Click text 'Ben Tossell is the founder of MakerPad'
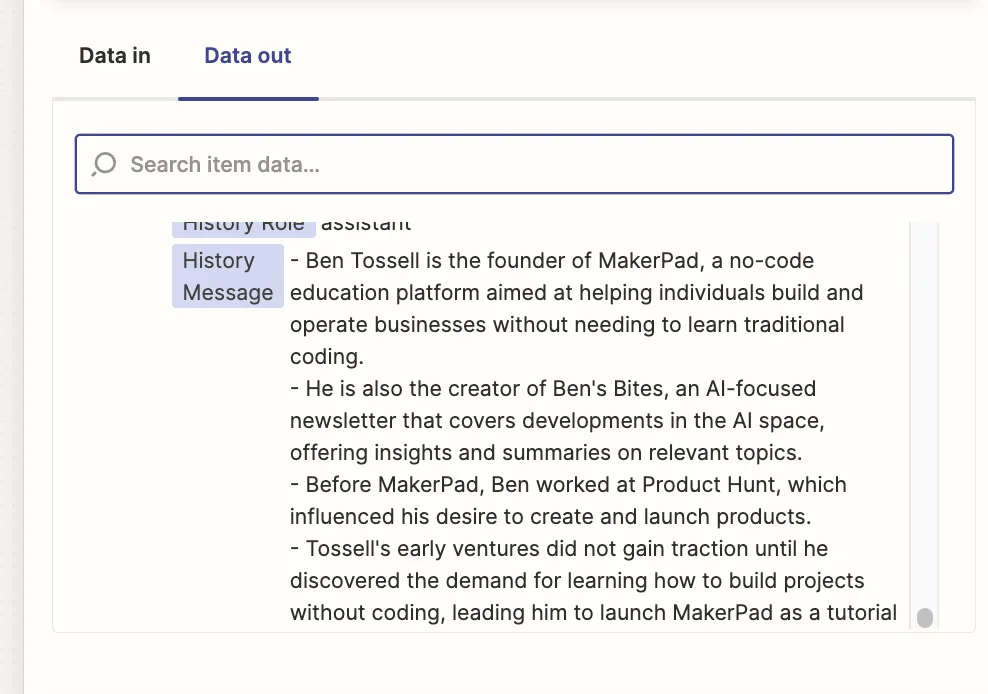988x694 pixels. coord(502,260)
